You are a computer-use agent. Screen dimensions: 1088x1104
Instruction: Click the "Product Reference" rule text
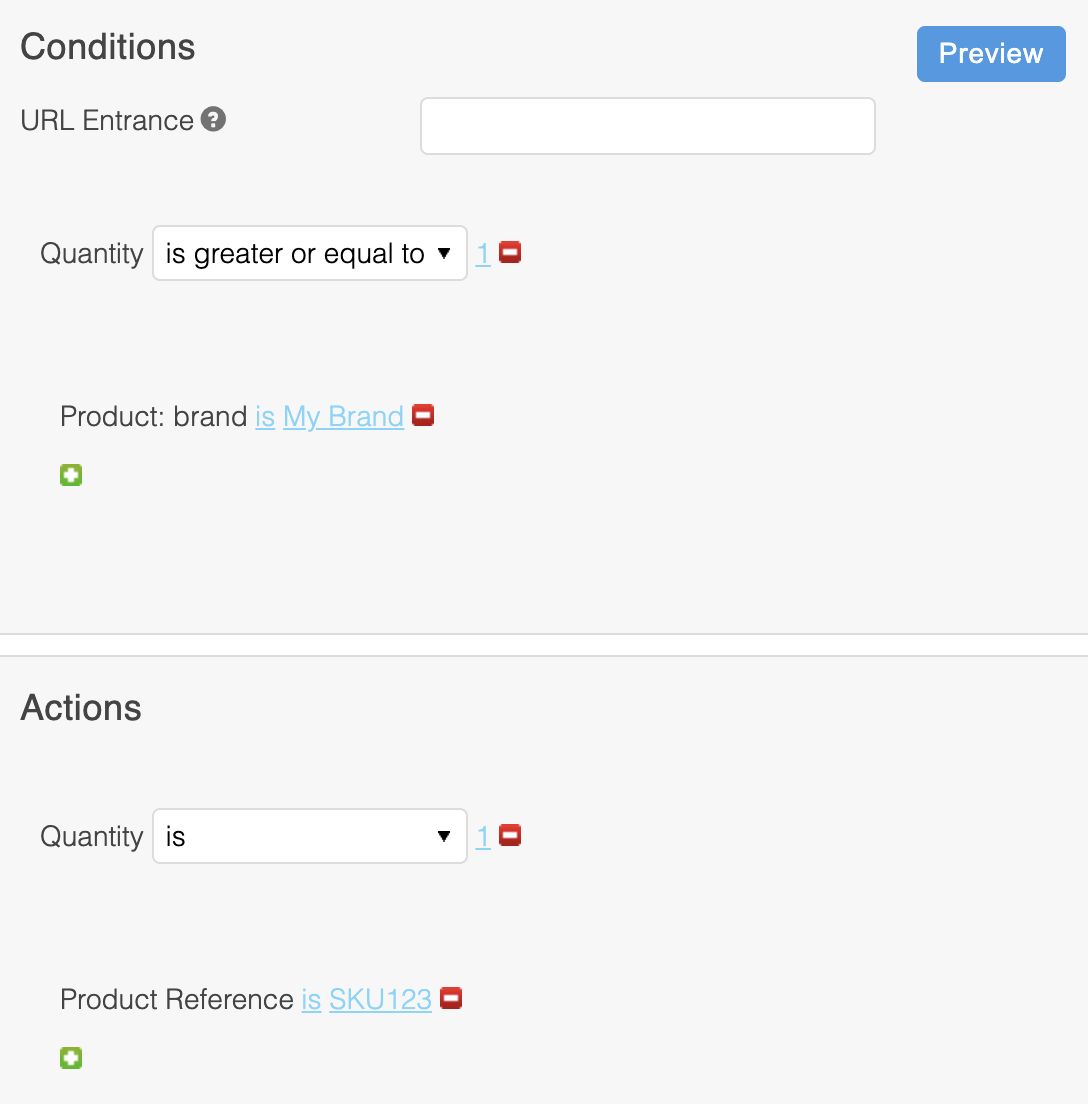(x=177, y=999)
